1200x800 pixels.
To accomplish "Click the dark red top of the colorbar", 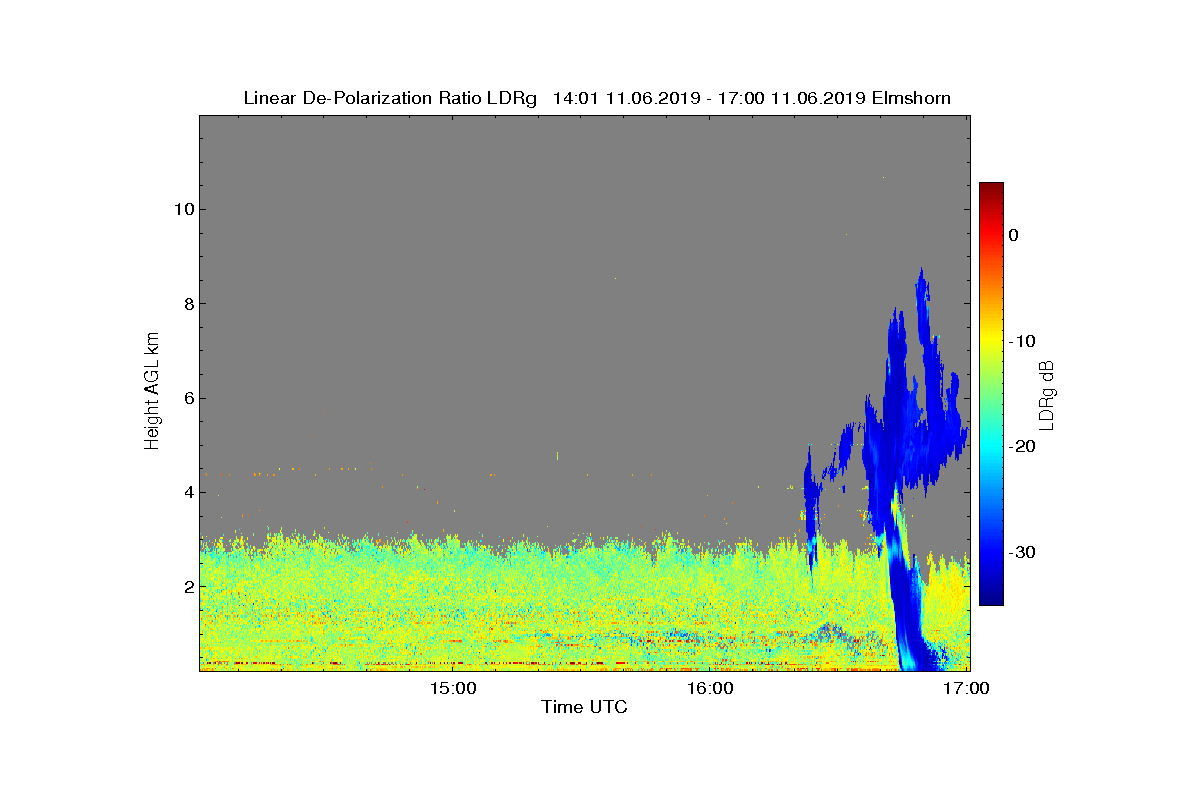I will 991,190.
